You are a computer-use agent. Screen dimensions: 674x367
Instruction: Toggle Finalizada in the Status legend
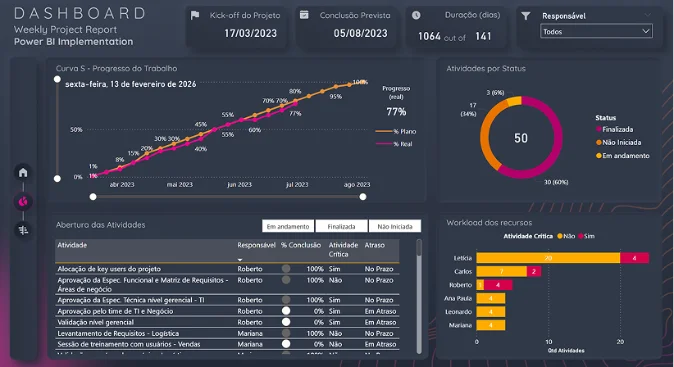point(614,129)
